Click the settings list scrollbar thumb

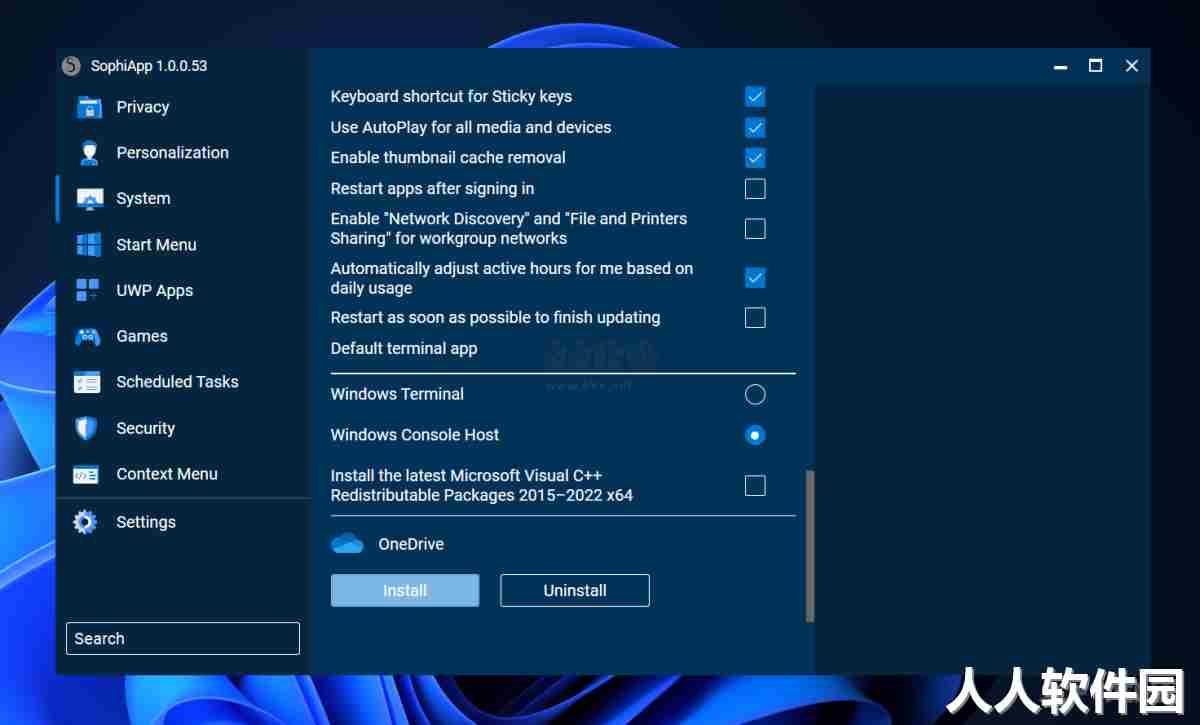(810, 547)
